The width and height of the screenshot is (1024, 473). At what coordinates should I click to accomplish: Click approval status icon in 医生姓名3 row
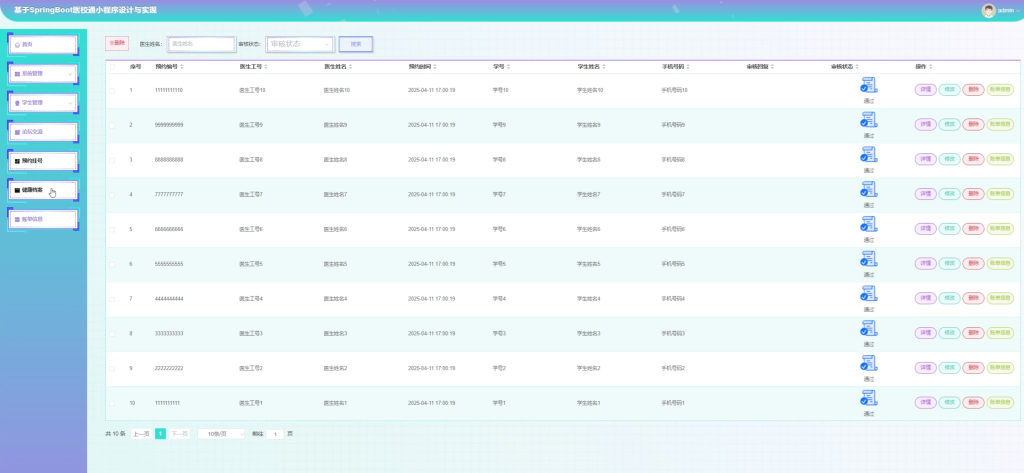pyautogui.click(x=869, y=329)
